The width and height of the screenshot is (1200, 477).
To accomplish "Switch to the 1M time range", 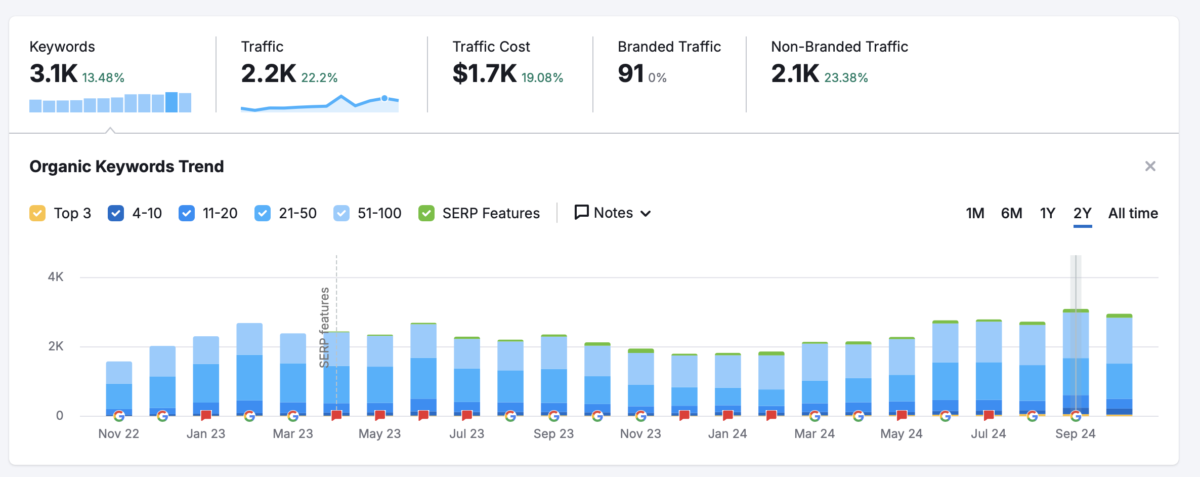I will pyautogui.click(x=975, y=213).
